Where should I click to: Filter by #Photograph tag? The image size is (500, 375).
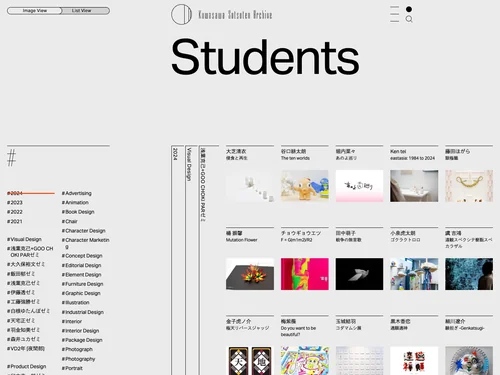click(77, 350)
